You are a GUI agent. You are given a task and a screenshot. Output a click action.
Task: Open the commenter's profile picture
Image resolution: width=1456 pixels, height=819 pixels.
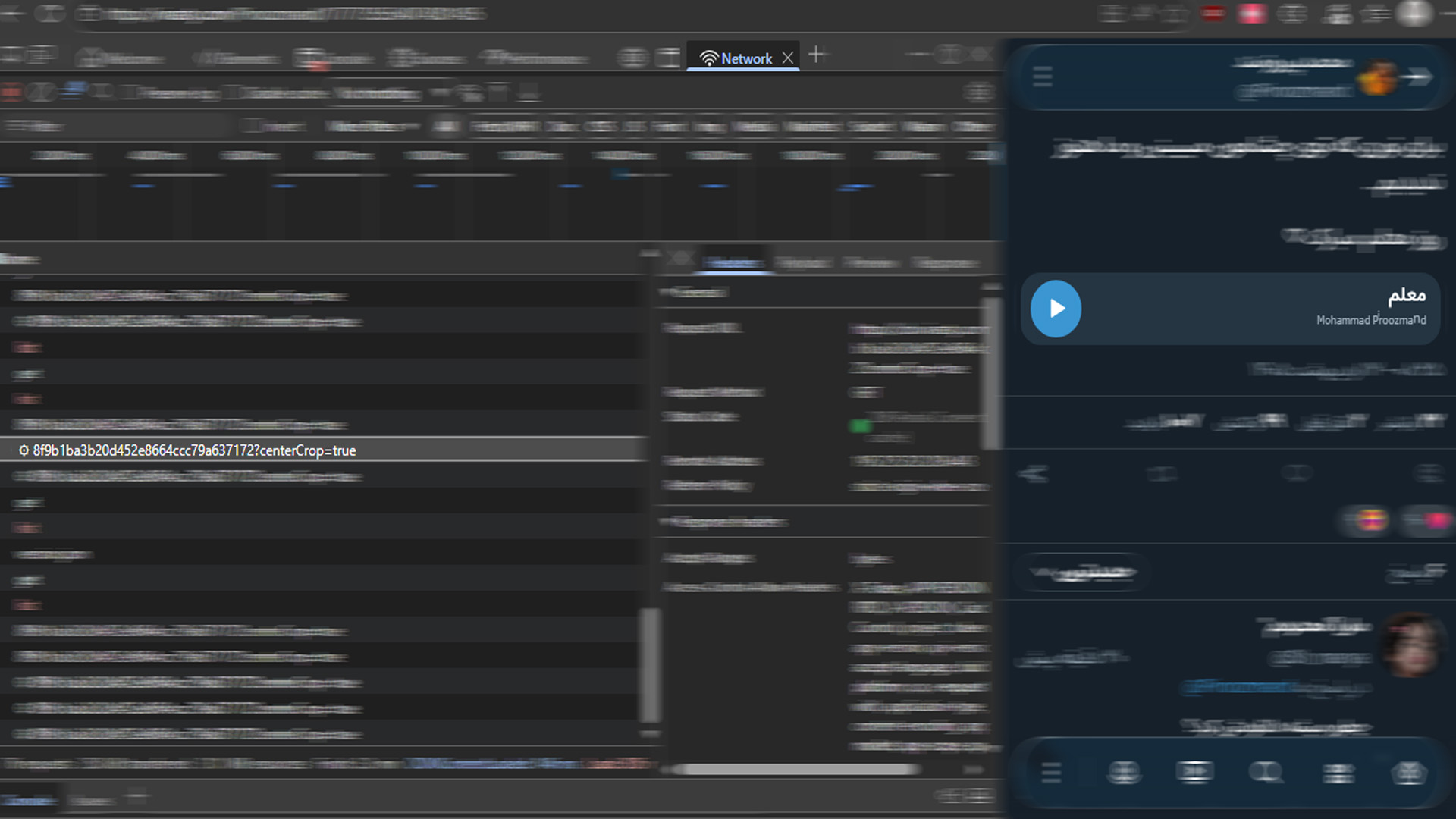(1411, 645)
